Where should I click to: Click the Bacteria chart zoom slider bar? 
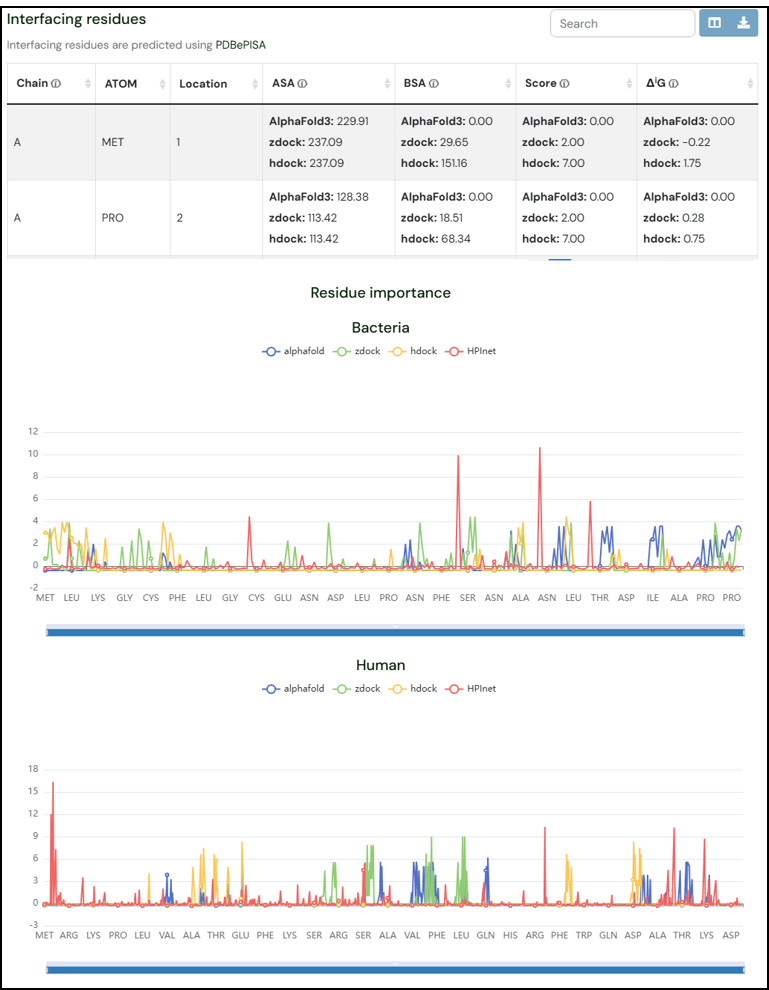pos(396,632)
